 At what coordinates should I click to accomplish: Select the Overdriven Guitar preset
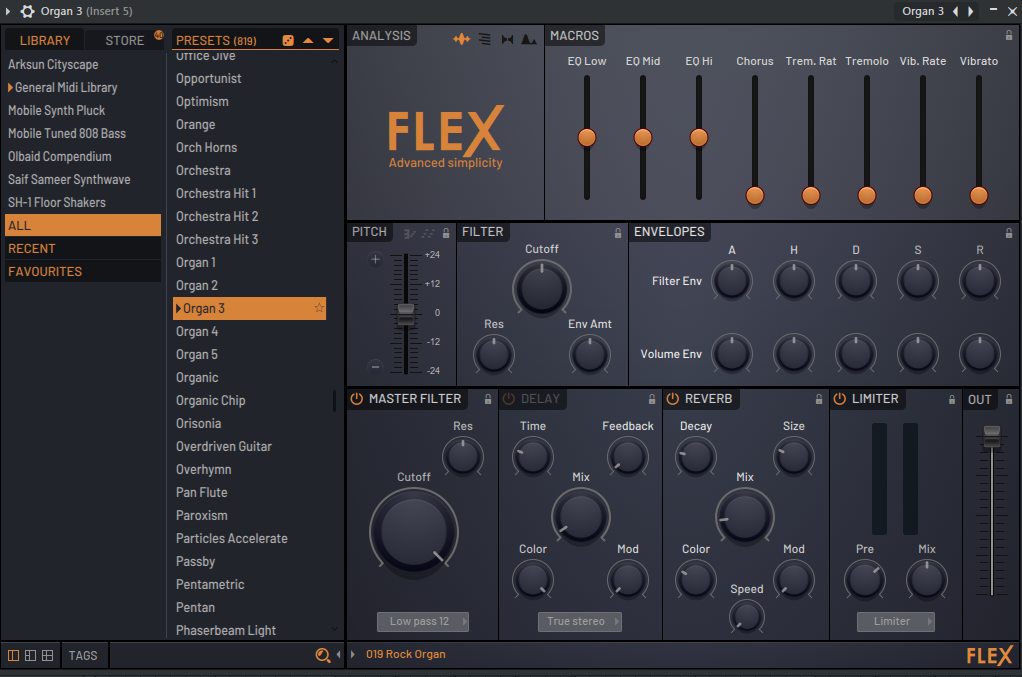[224, 446]
